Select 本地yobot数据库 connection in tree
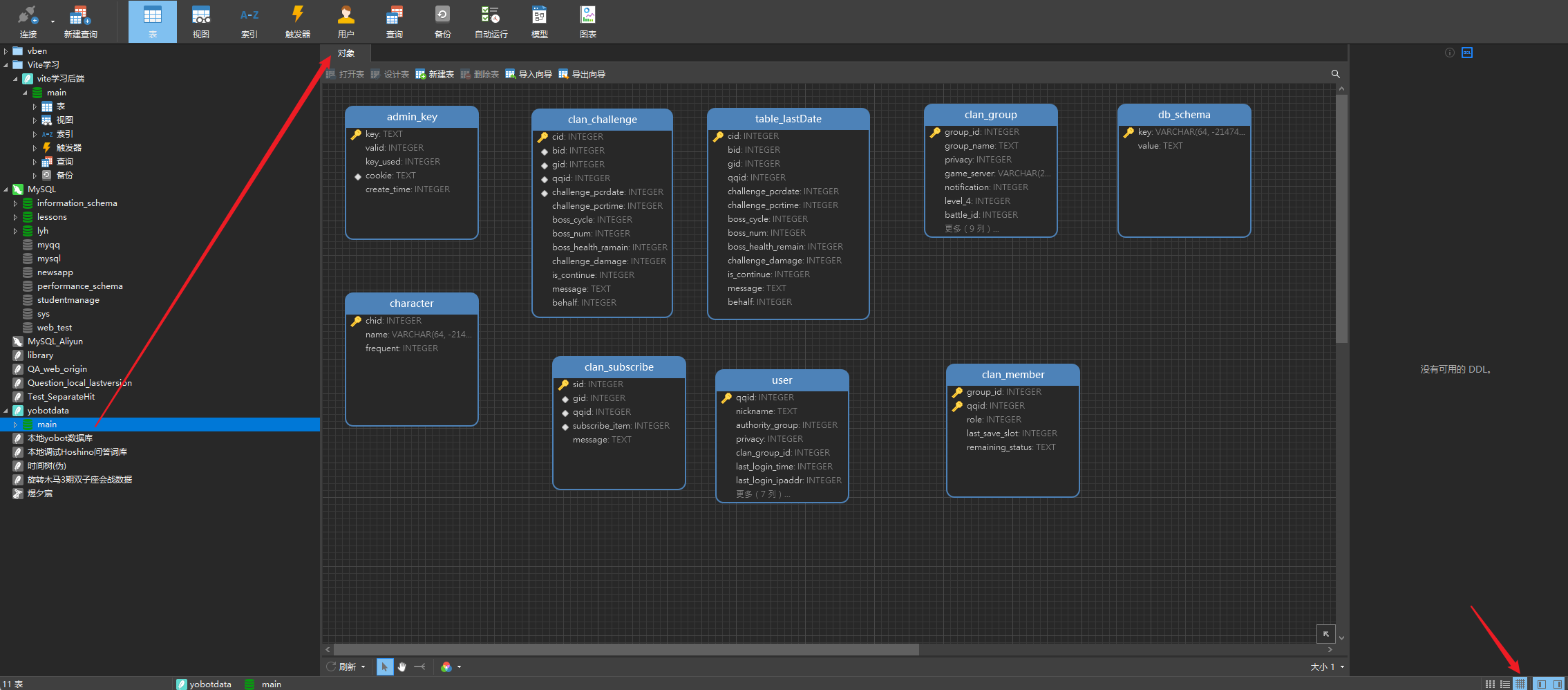Image resolution: width=1568 pixels, height=690 pixels. [x=60, y=438]
